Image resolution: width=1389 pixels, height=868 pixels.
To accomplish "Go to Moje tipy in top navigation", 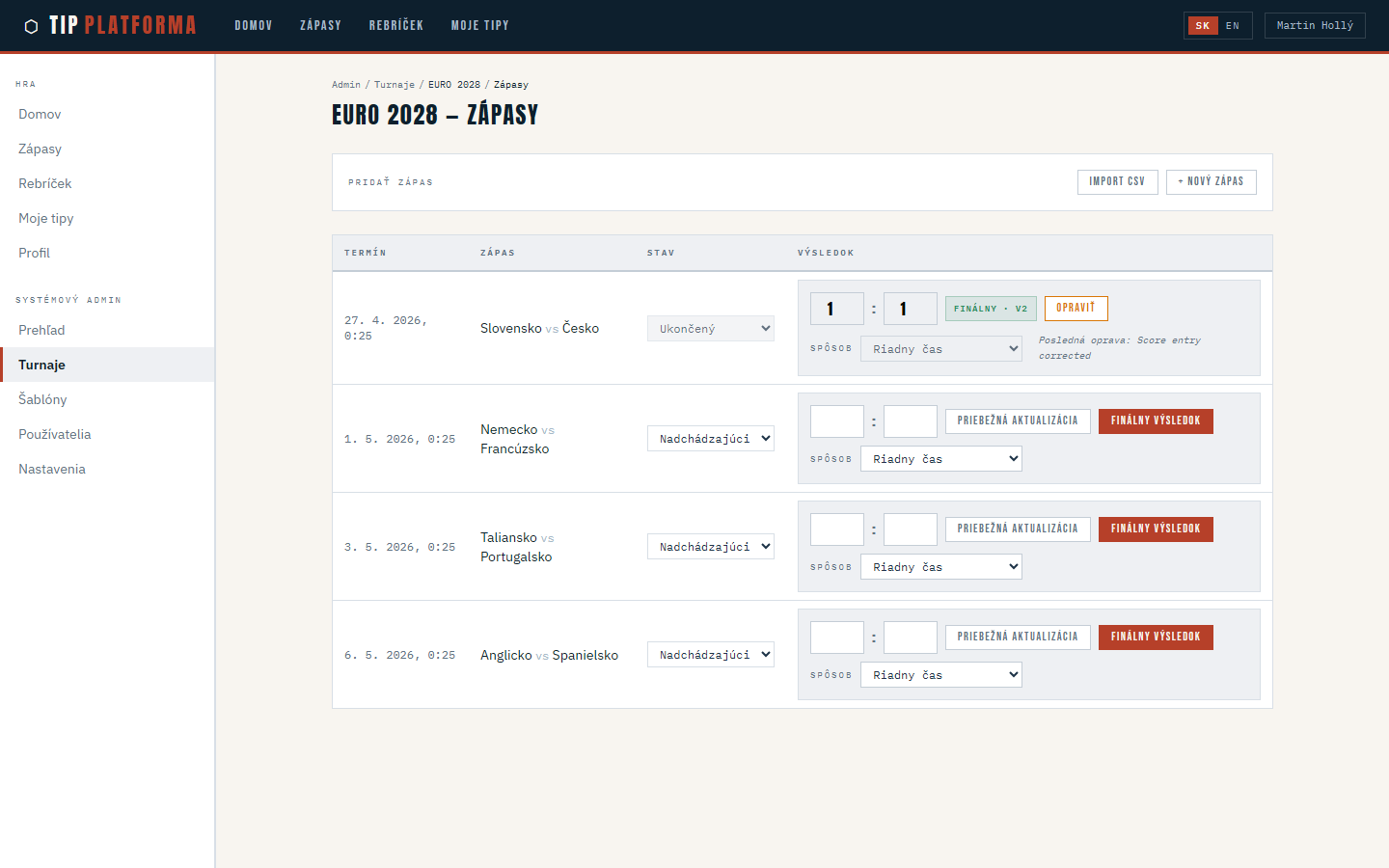I will click(x=479, y=26).
